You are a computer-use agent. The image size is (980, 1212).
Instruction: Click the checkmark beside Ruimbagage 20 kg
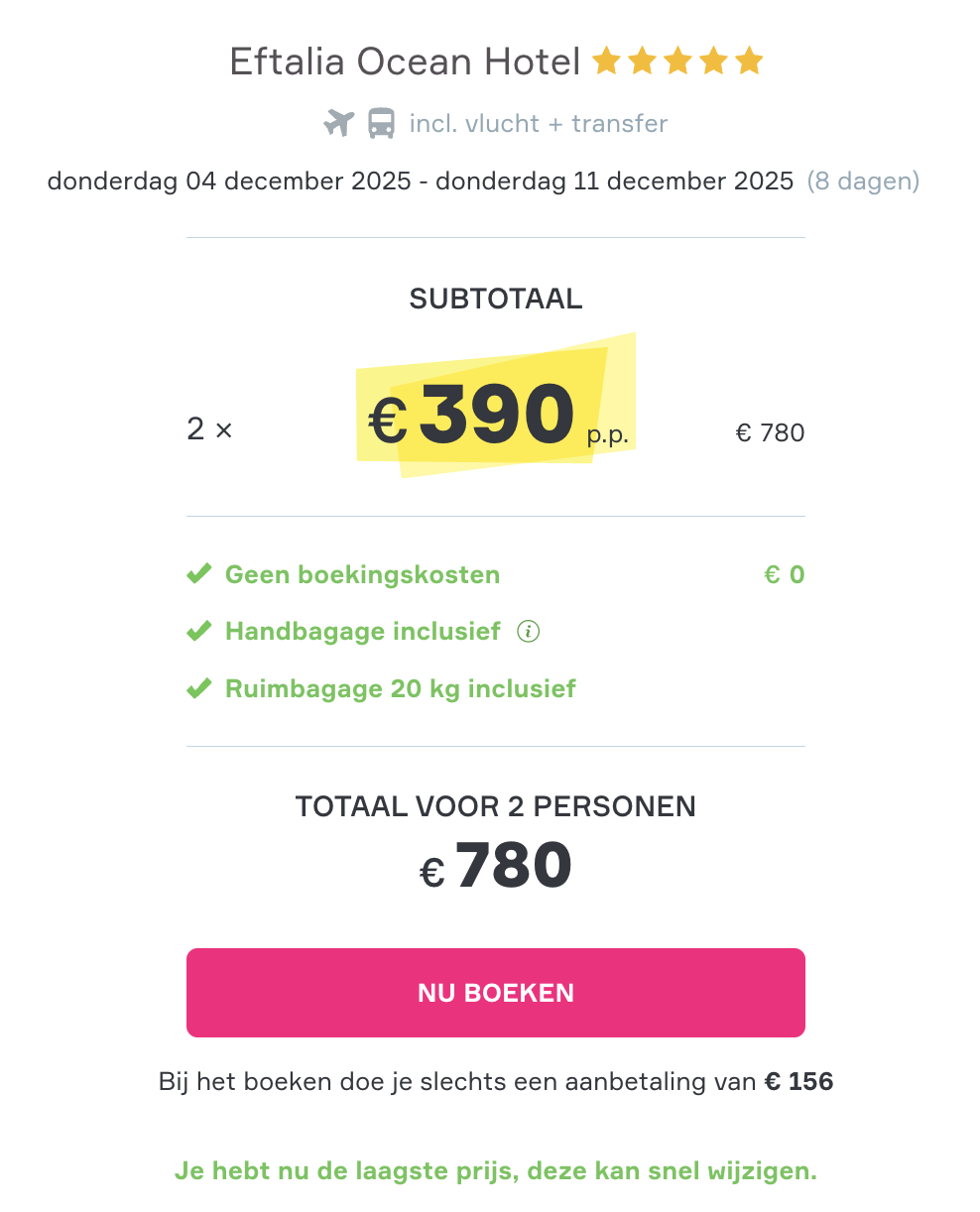(199, 688)
